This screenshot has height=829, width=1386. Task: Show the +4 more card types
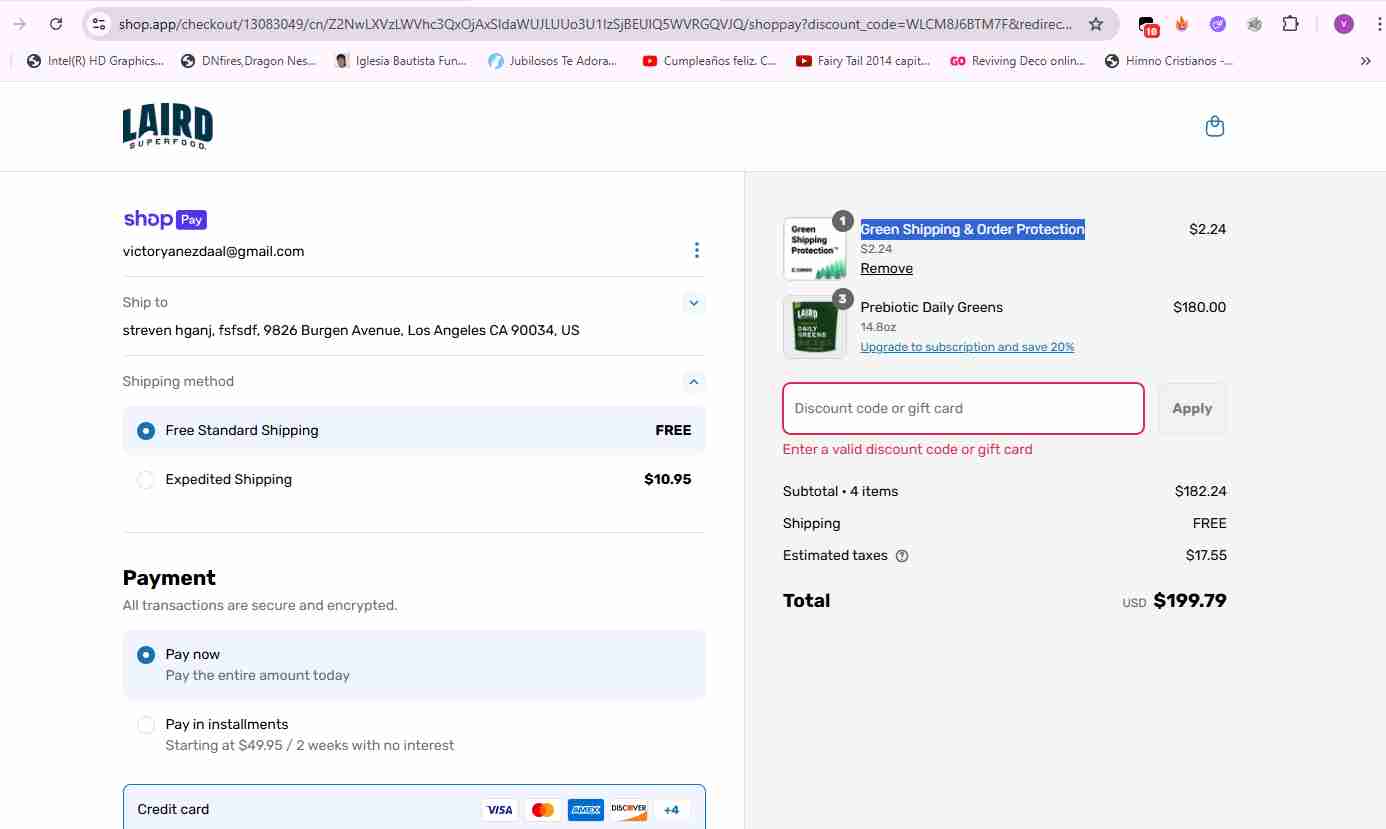click(671, 810)
